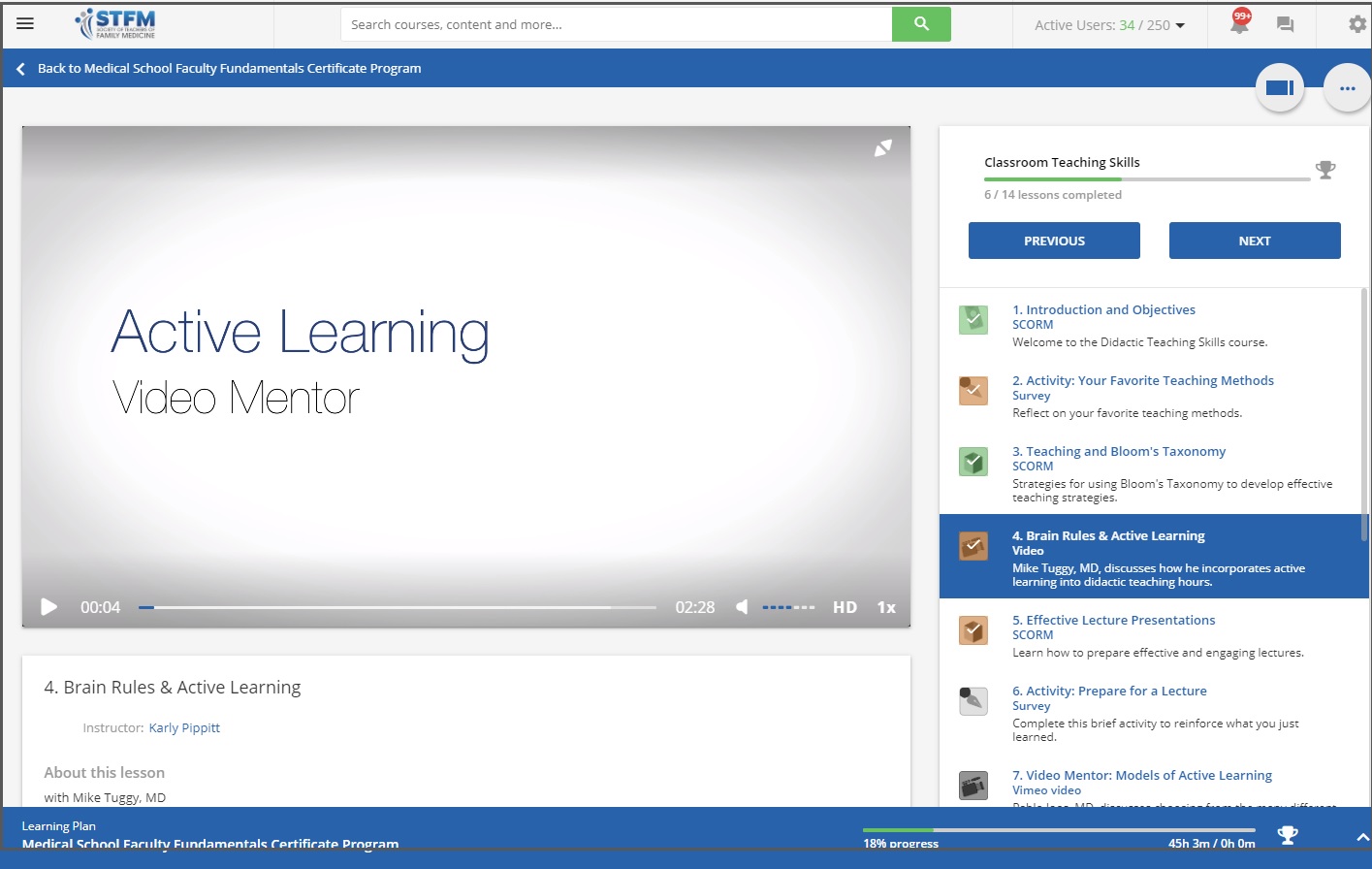Click the 'Welcome to the Didactic Teaching Skills course.' description
1372x869 pixels.
[1140, 342]
